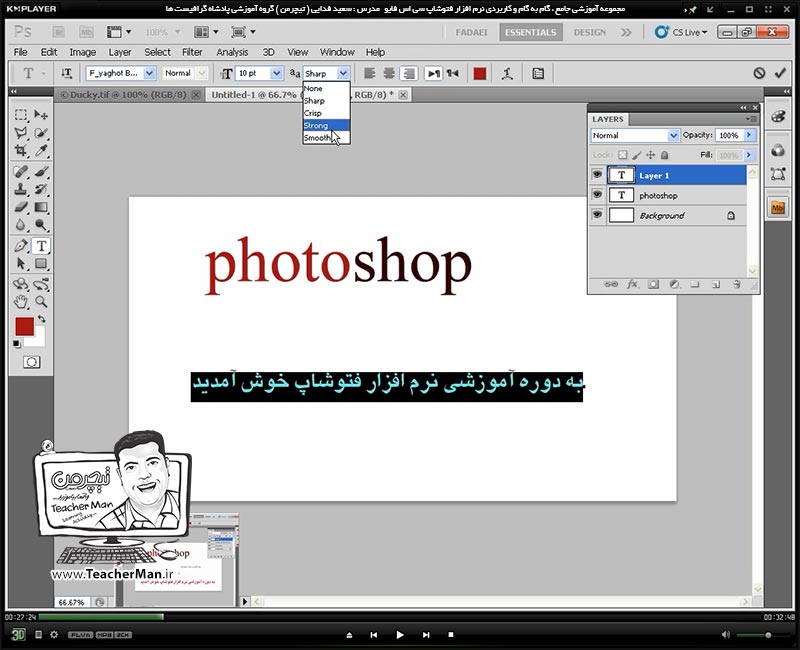Click the text color swatch in options bar
The width and height of the screenshot is (800, 650).
pos(480,73)
